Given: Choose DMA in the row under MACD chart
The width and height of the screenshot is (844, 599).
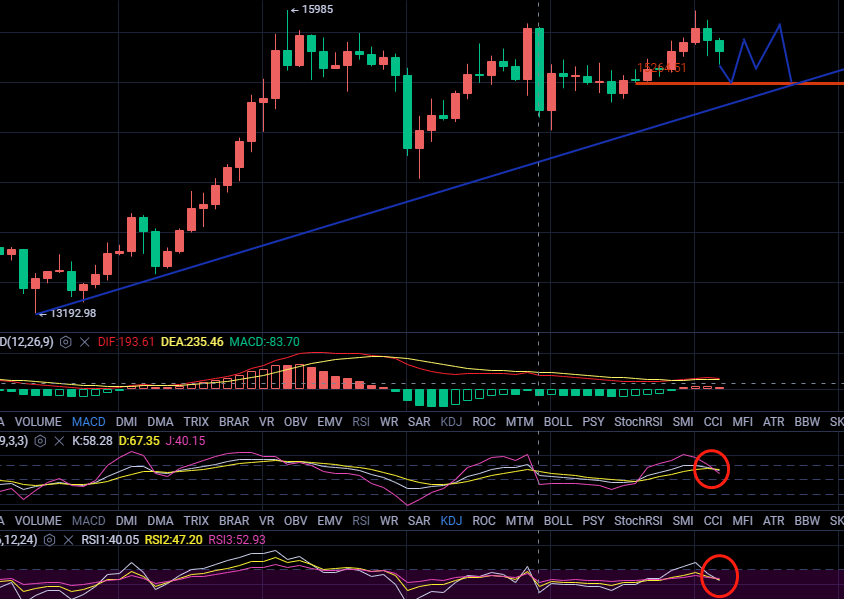Looking at the screenshot, I should (160, 422).
